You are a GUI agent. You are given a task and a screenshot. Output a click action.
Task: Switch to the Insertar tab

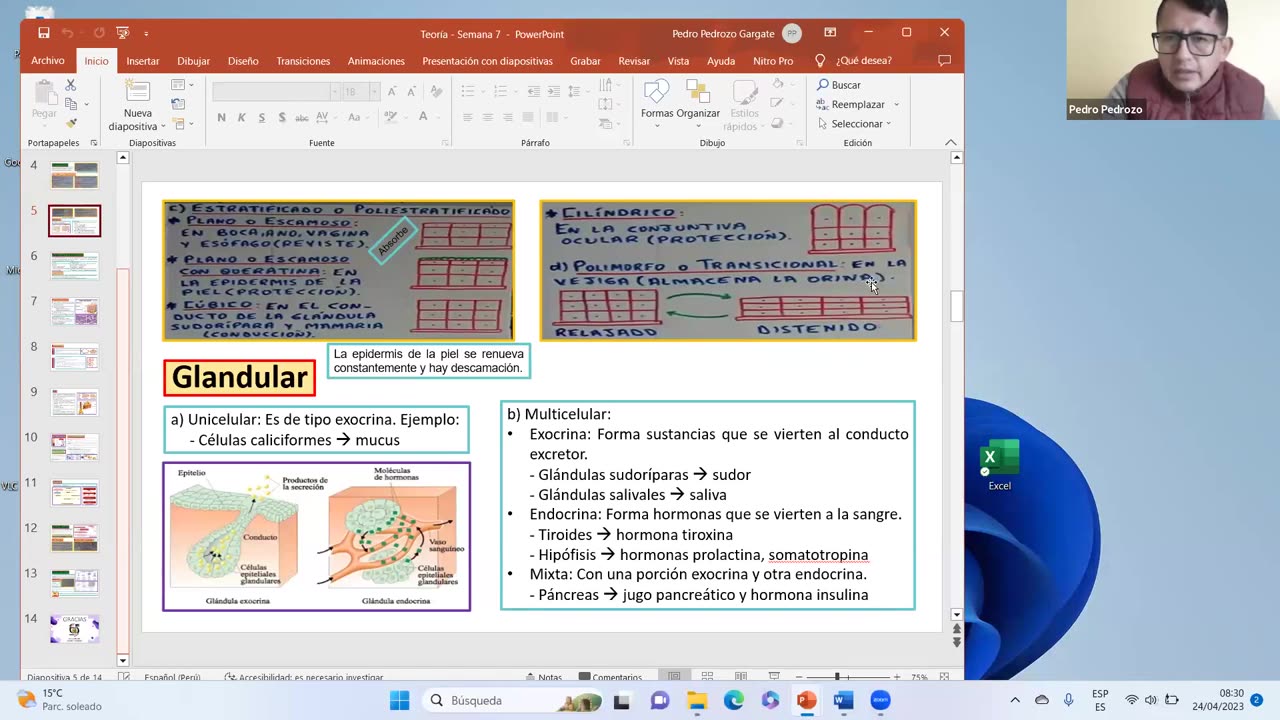pos(142,61)
